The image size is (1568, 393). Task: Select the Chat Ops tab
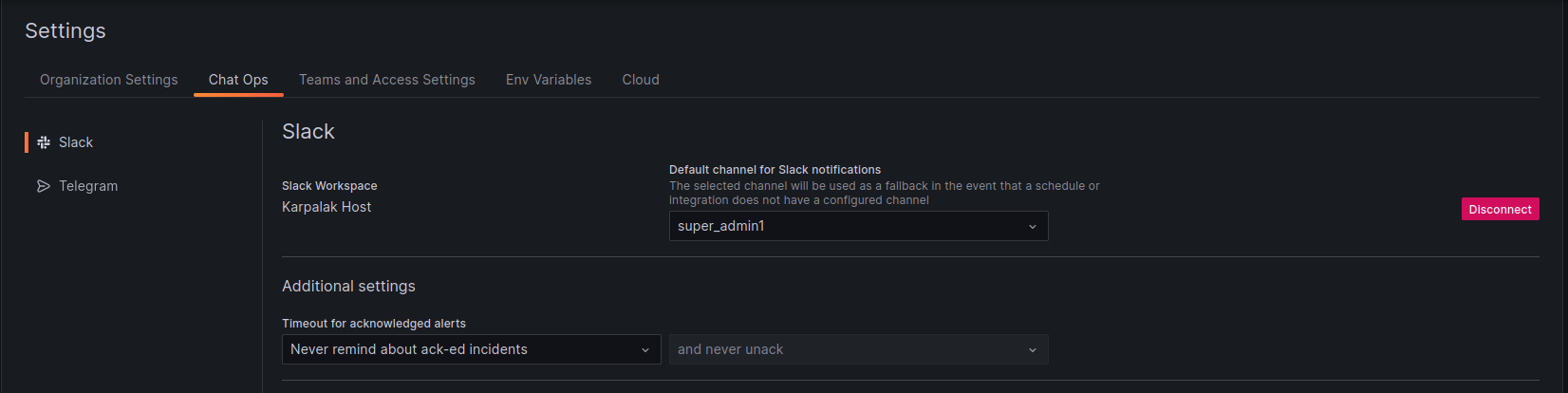[x=238, y=80]
